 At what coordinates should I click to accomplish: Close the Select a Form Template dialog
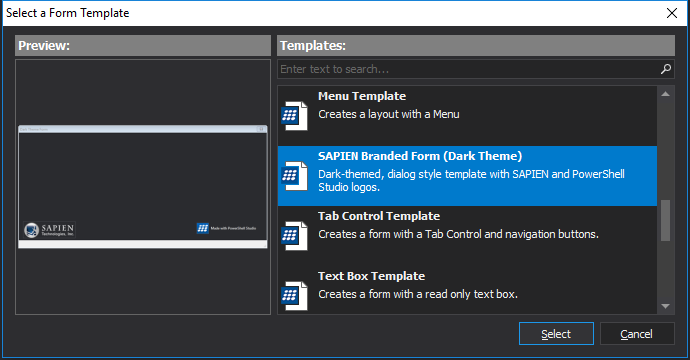point(672,13)
